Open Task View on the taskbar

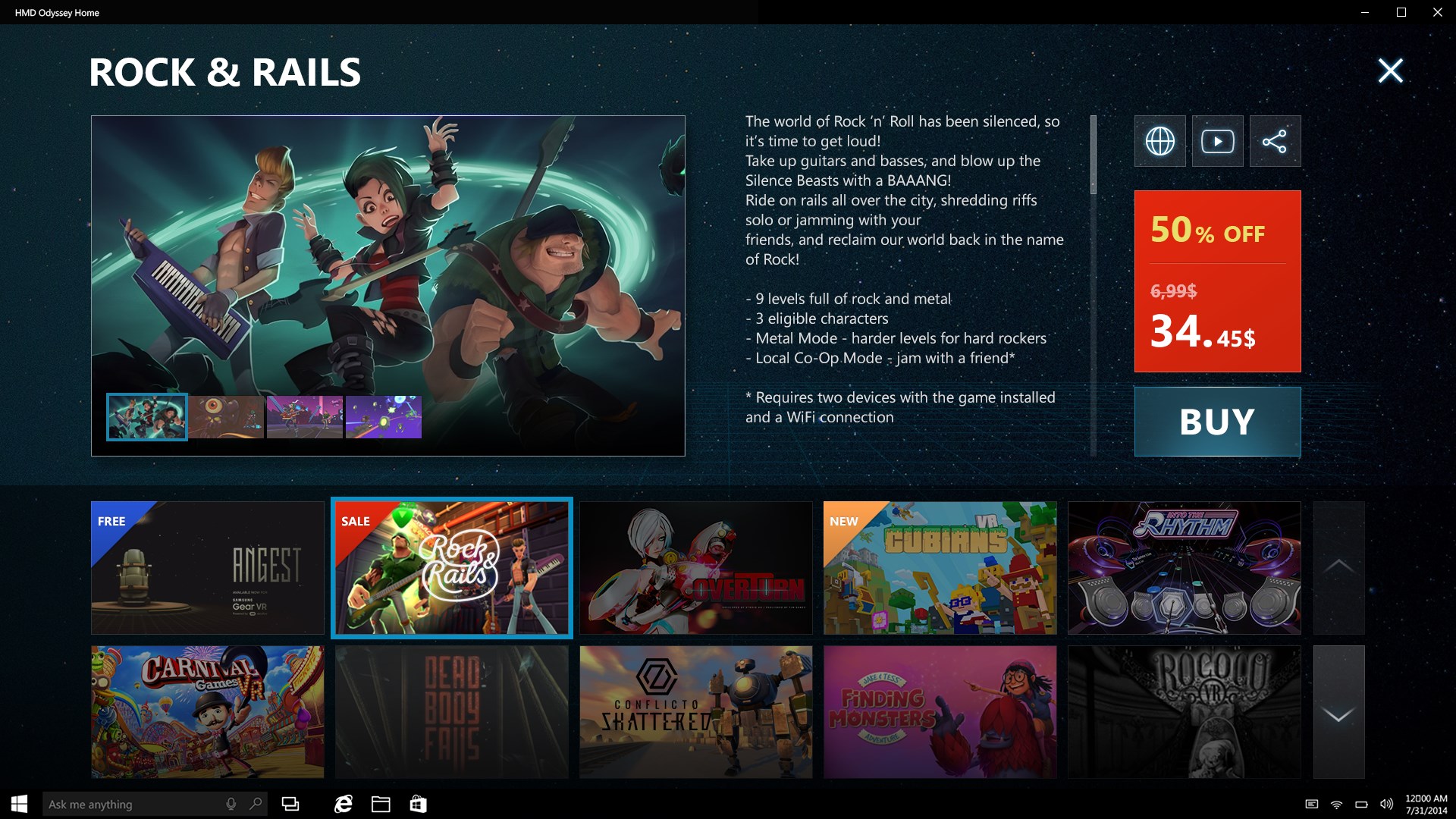click(x=290, y=804)
